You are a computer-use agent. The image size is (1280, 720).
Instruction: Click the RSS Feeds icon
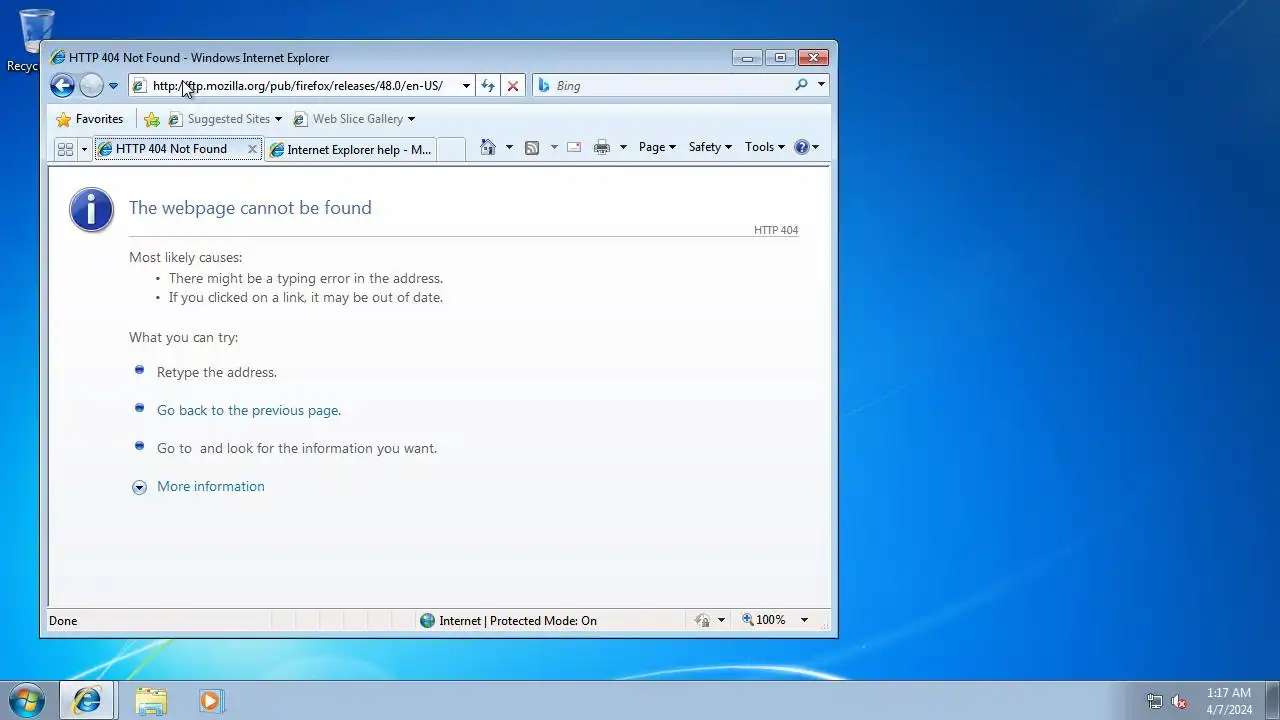click(x=532, y=147)
